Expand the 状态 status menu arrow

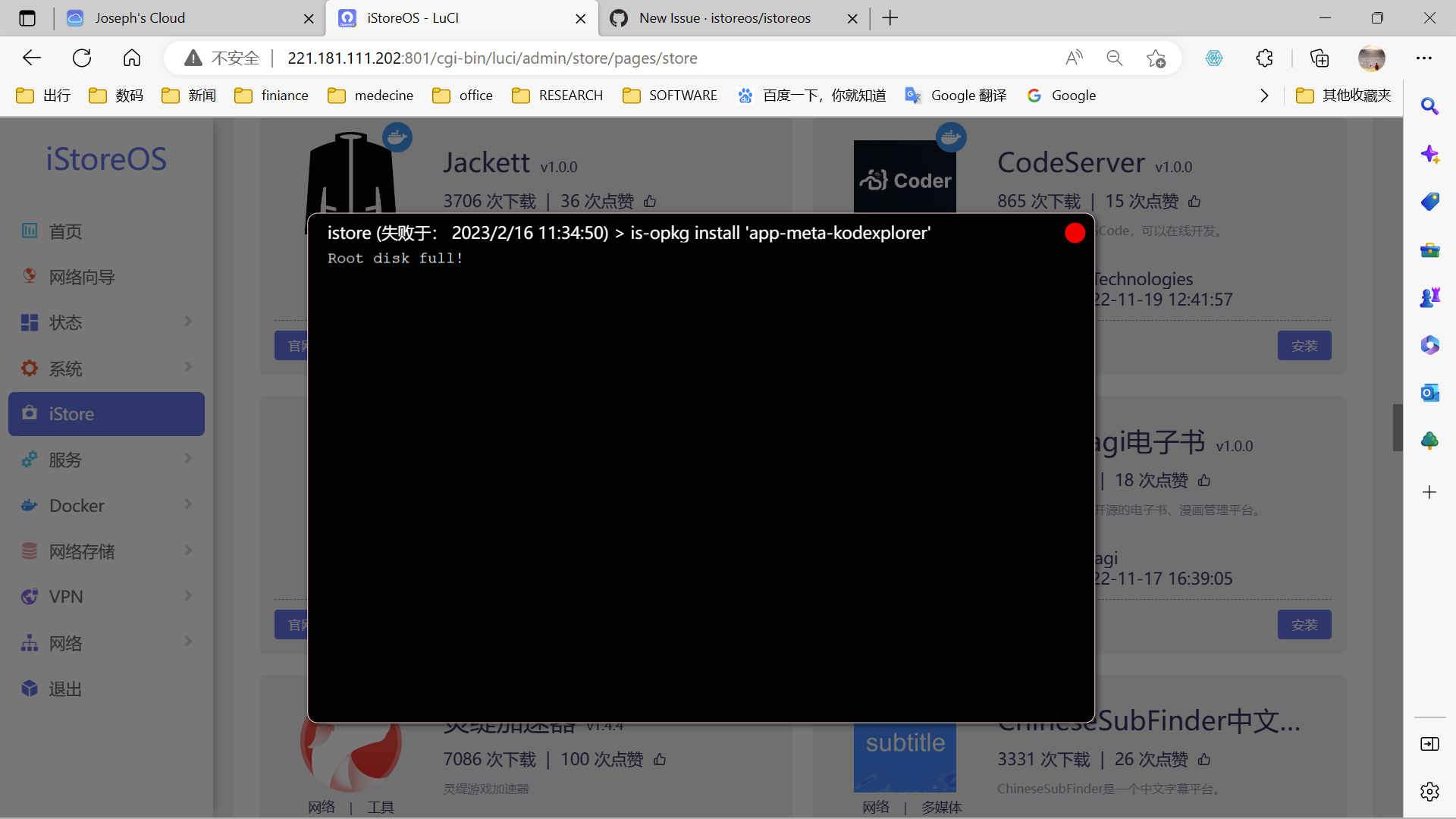pyautogui.click(x=188, y=322)
